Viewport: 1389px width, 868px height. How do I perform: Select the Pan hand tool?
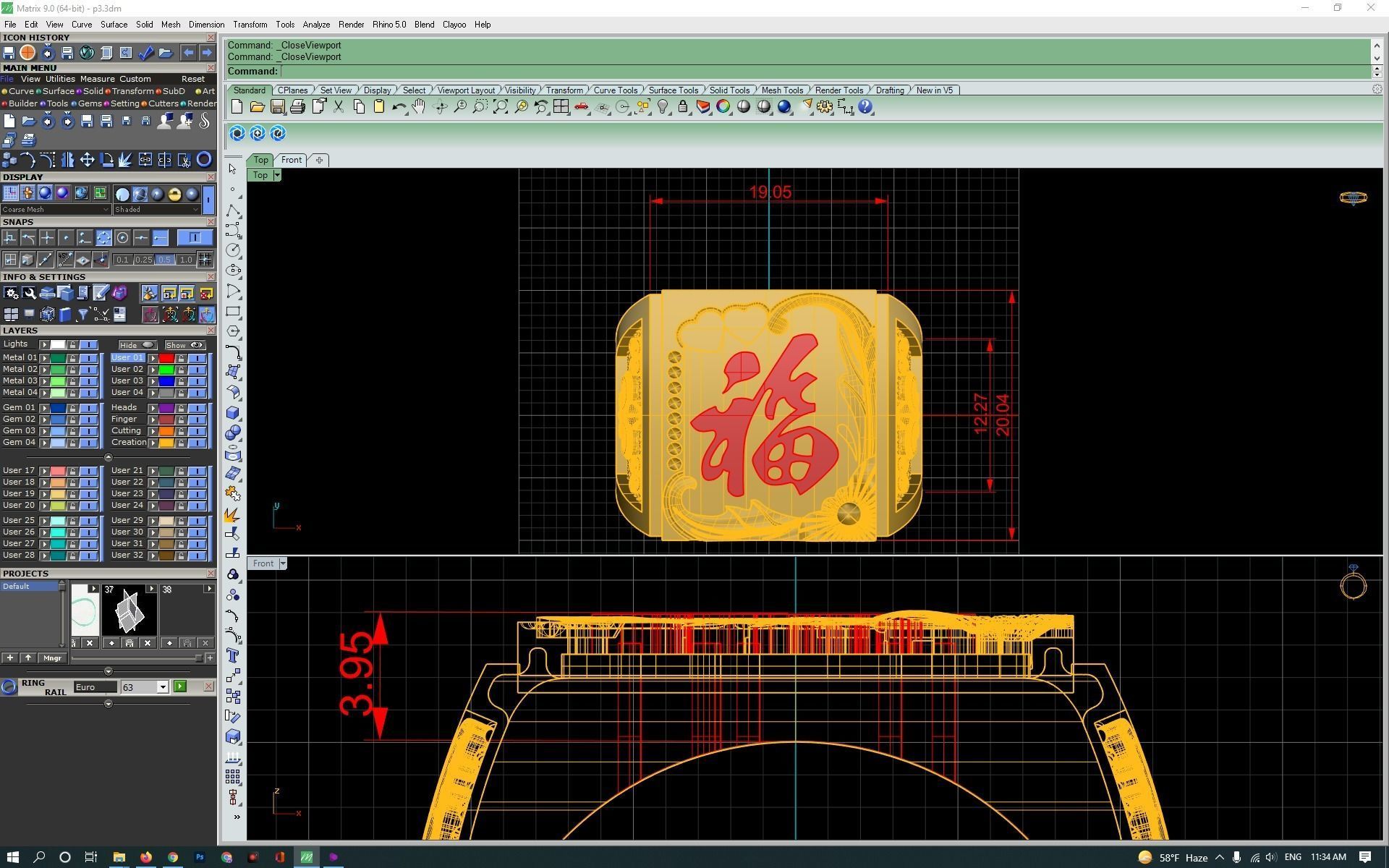tap(419, 107)
